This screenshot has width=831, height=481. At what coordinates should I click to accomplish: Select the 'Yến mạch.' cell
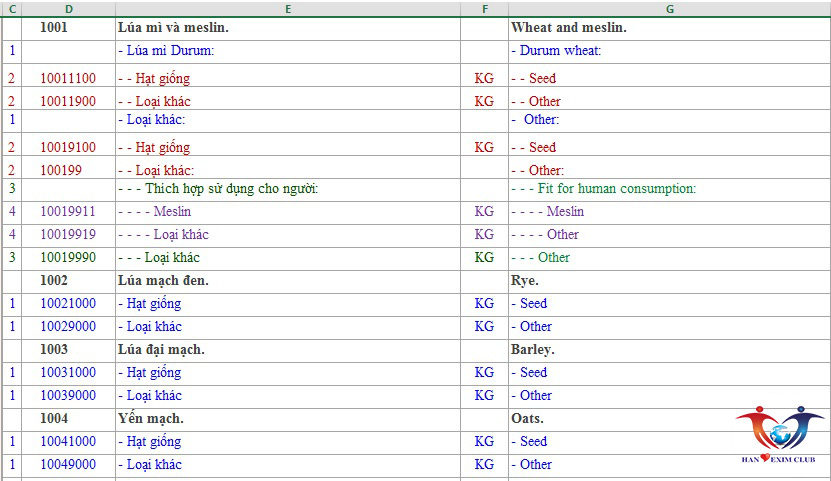288,418
